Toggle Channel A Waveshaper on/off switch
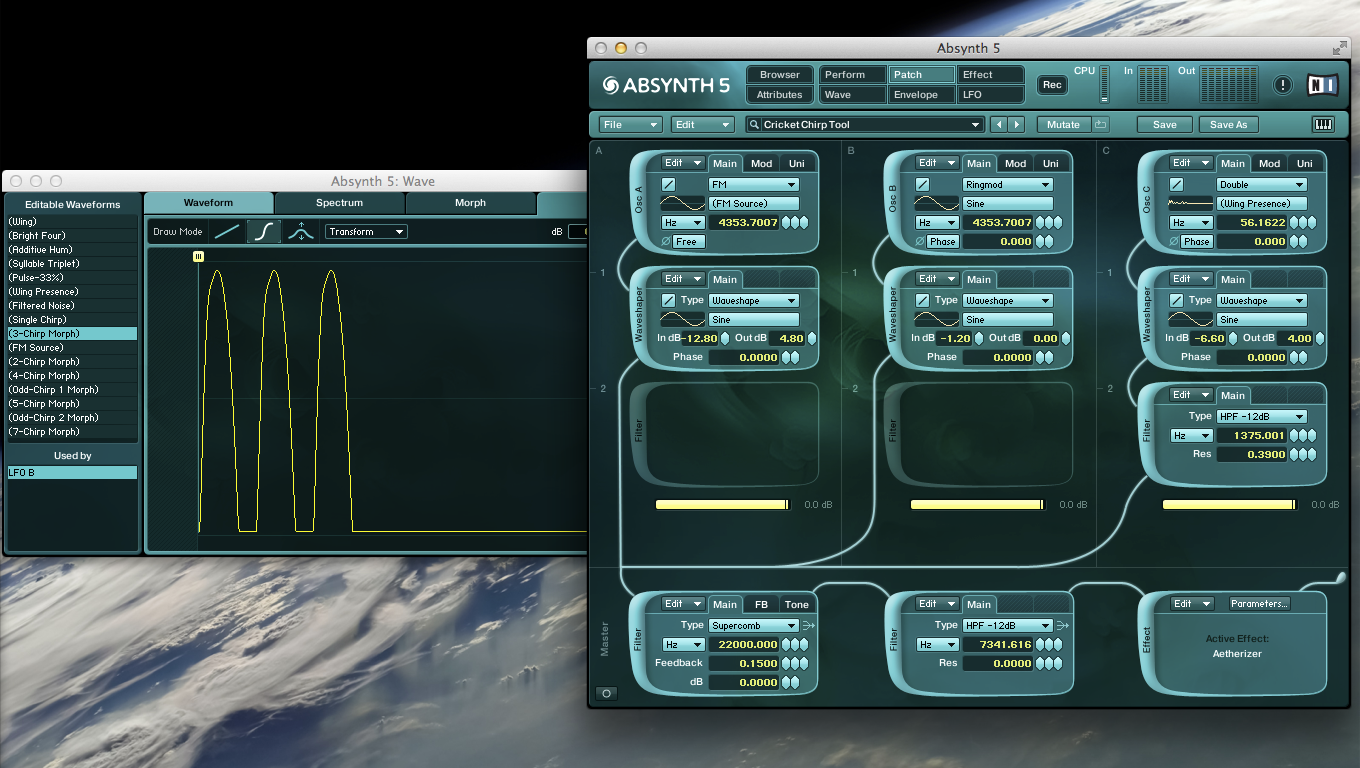Viewport: 1360px width, 768px height. (x=668, y=301)
